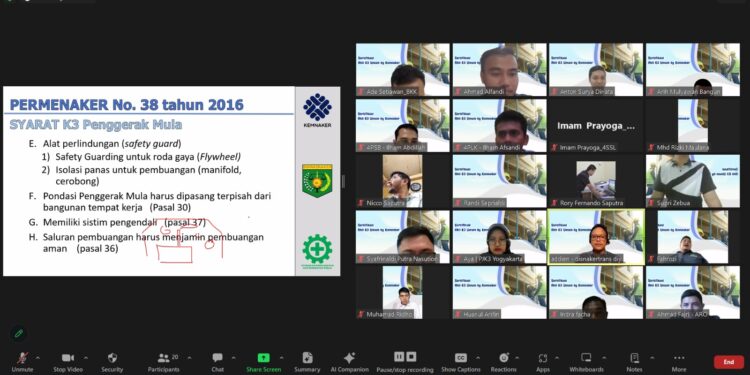Image resolution: width=750 pixels, height=375 pixels.
Task: Select Aya | PJK3 Yogyakarta video tile
Action: (499, 237)
